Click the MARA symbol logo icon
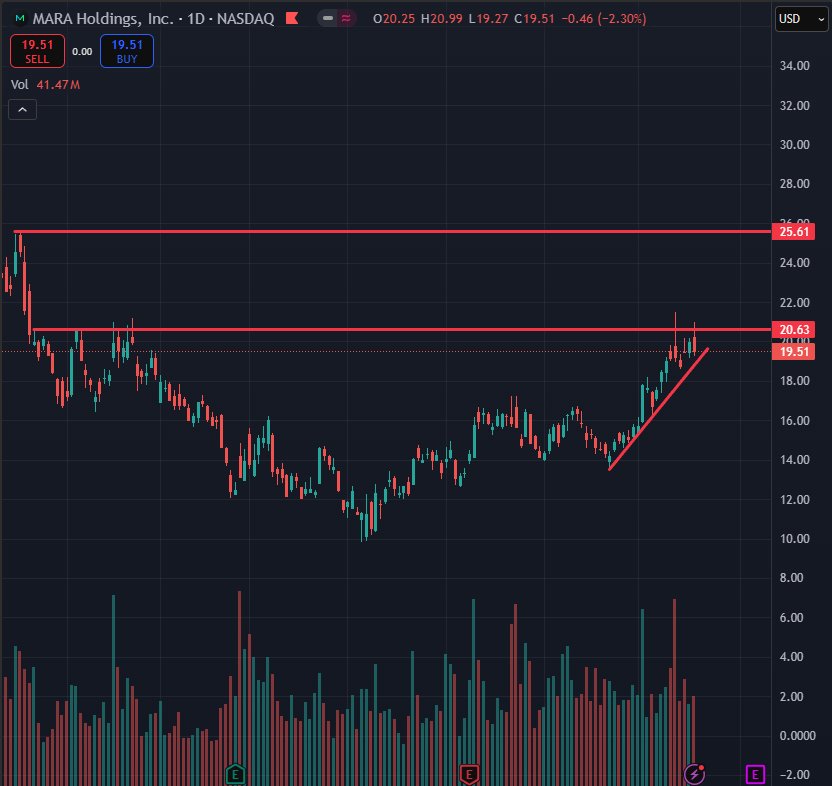This screenshot has height=786, width=832. point(20,19)
